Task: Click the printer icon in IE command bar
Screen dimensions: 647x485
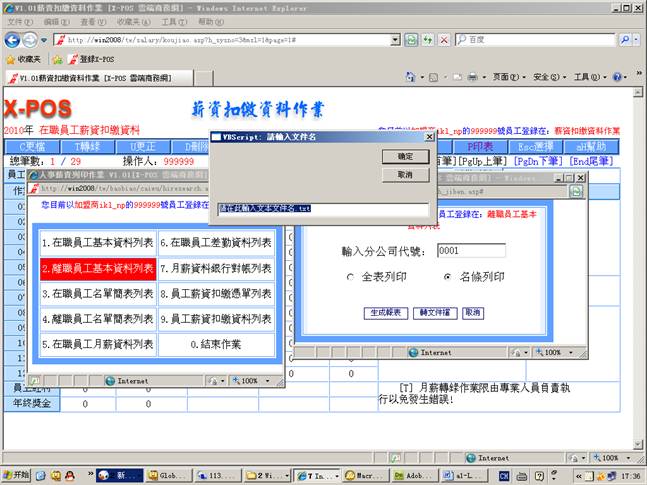Action: (472, 77)
